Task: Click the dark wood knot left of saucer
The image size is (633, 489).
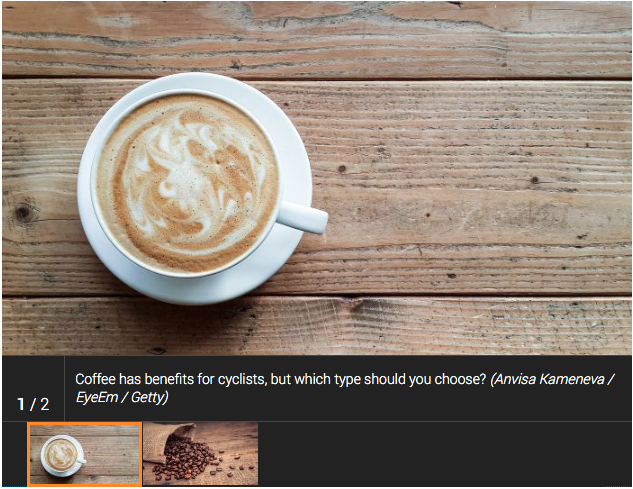Action: pos(23,212)
